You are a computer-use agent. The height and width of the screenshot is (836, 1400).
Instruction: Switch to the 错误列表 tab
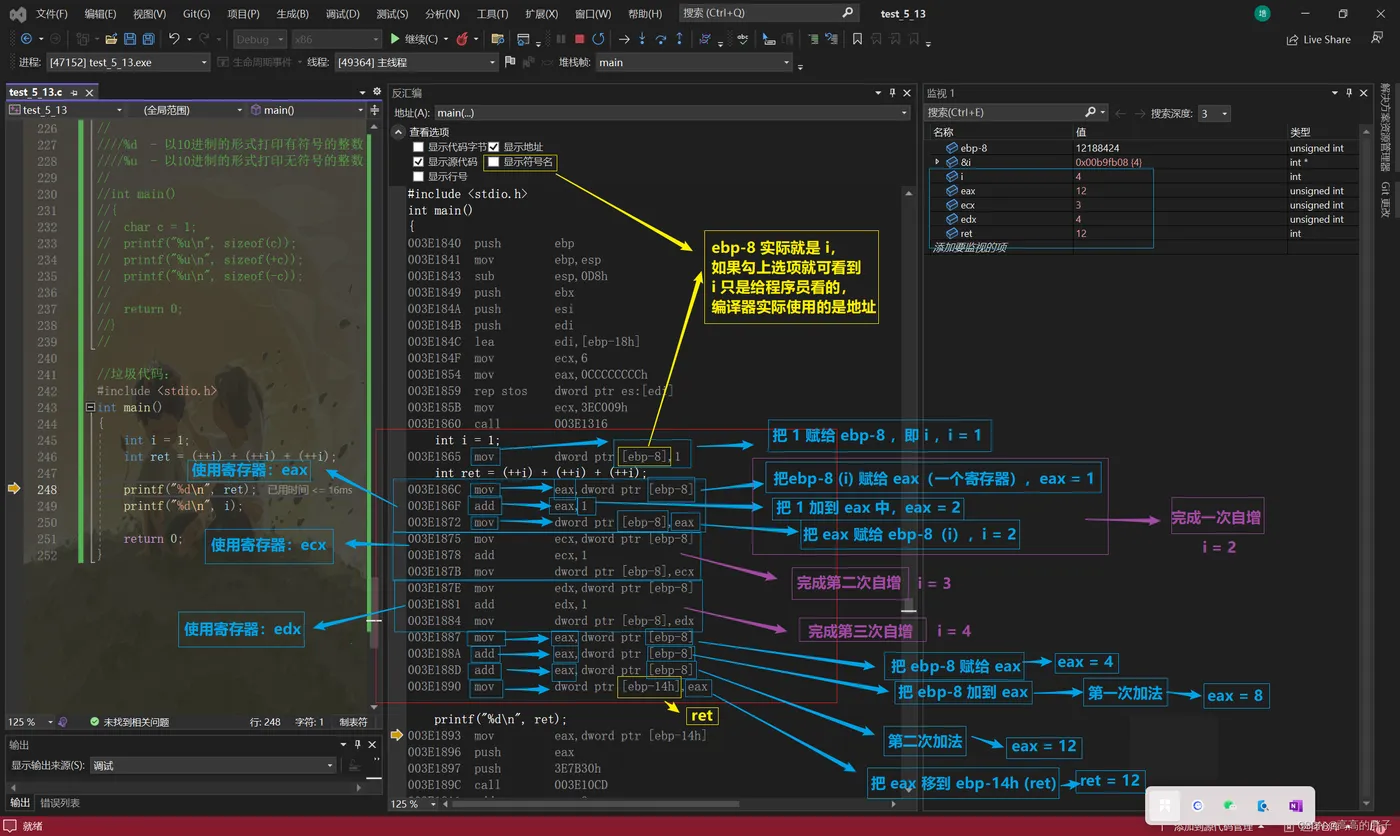pyautogui.click(x=59, y=803)
